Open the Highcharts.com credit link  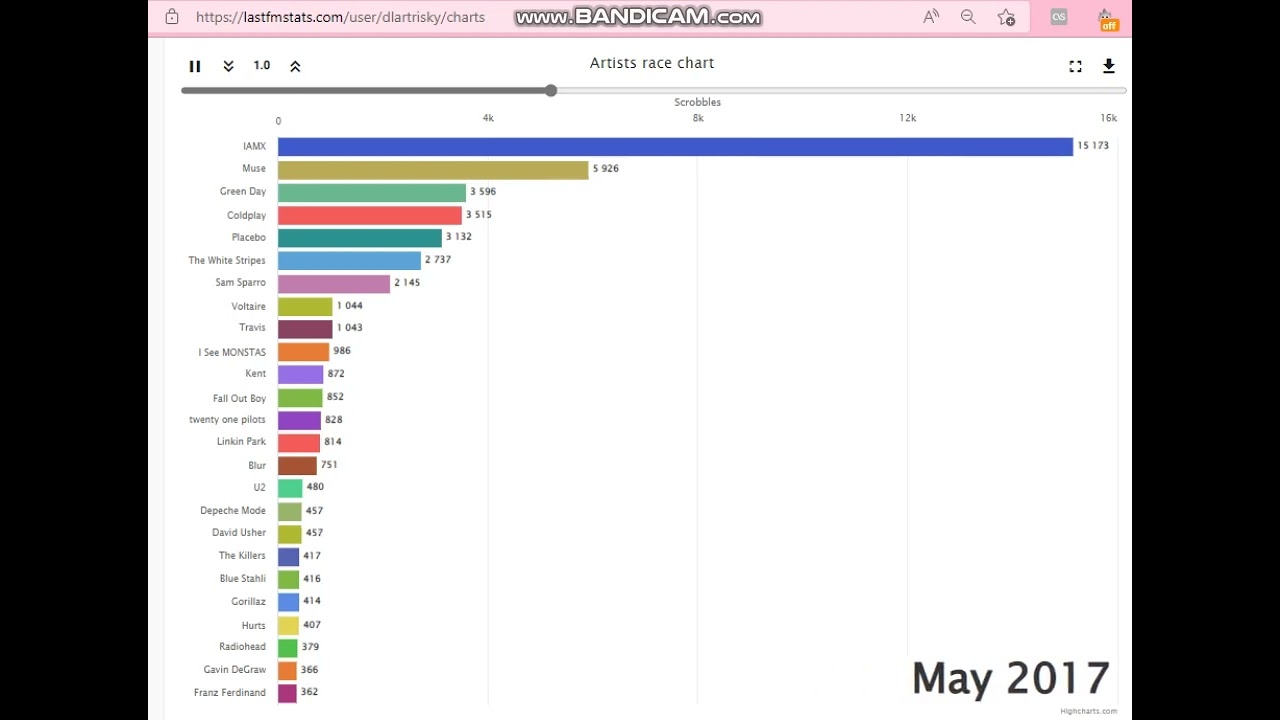1089,711
